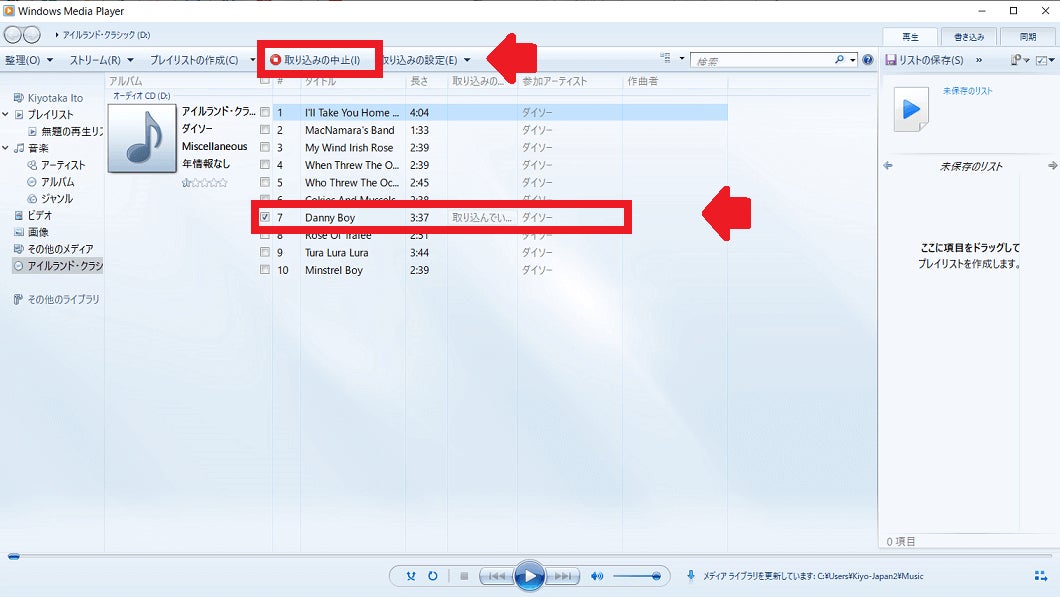The width and height of the screenshot is (1060, 597).
Task: Toggle repeat playback
Action: pyautogui.click(x=433, y=576)
